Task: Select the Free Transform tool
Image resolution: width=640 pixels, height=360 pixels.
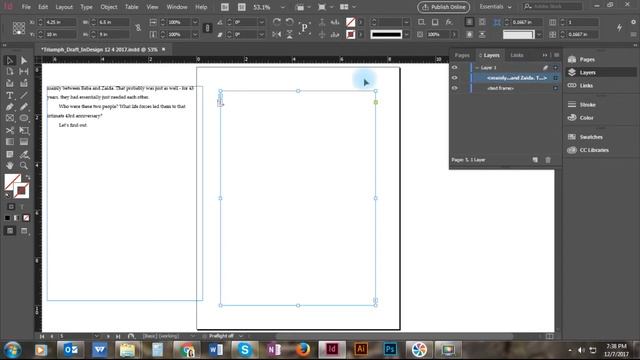Action: click(24, 131)
